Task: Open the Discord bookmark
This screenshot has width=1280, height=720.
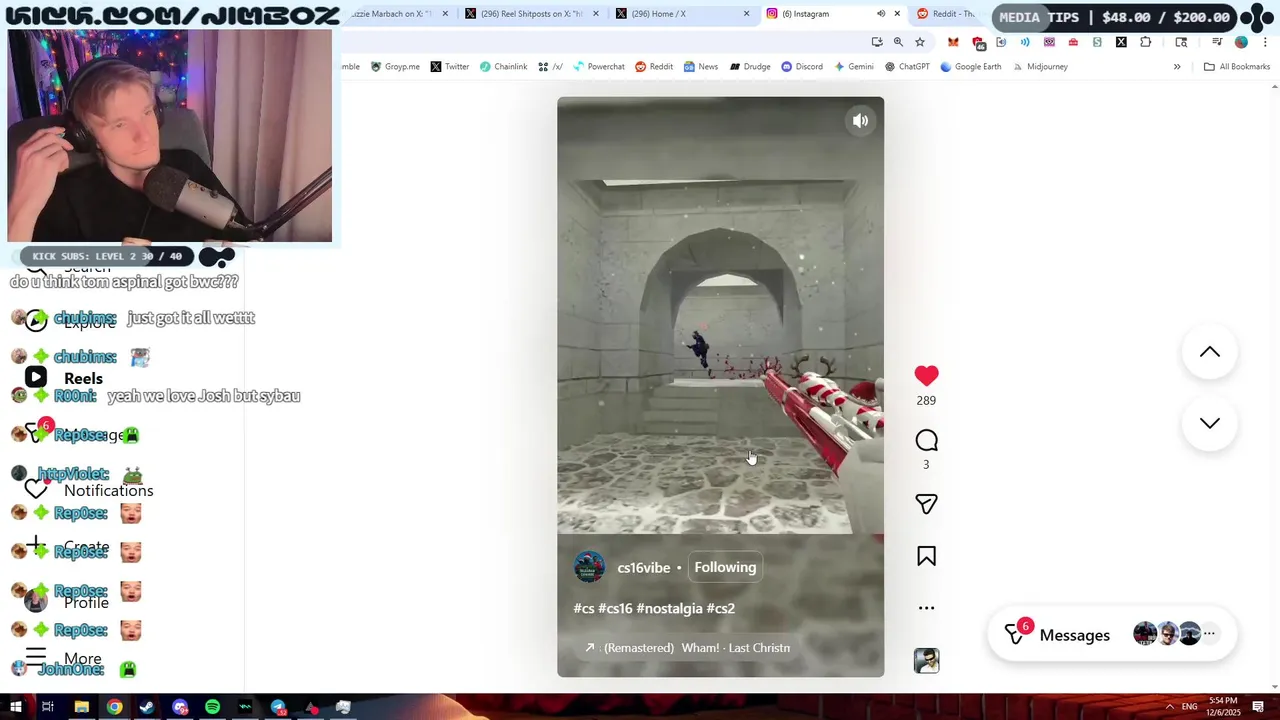Action: pyautogui.click(x=802, y=67)
